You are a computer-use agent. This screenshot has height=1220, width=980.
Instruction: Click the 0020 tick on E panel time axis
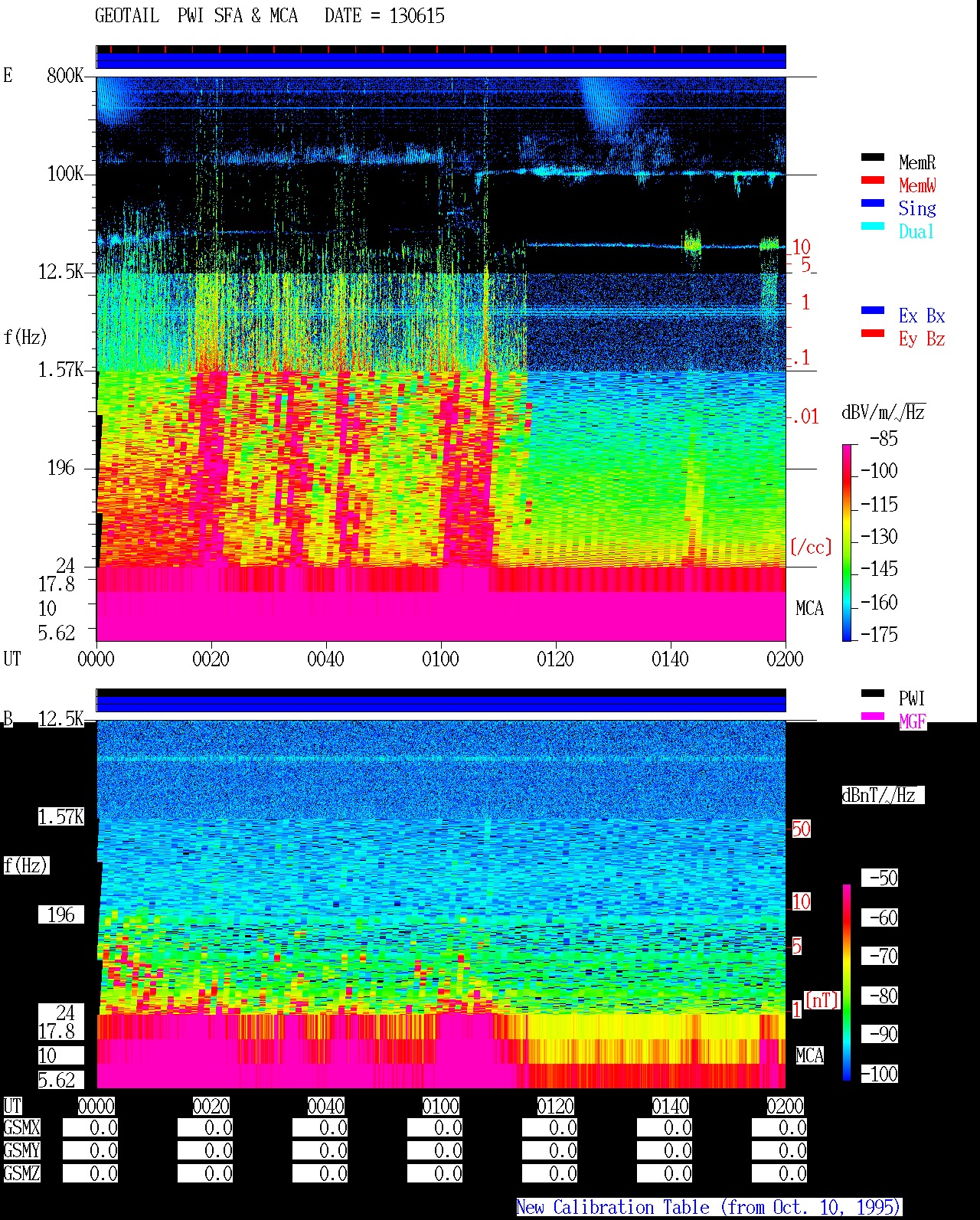(211, 659)
